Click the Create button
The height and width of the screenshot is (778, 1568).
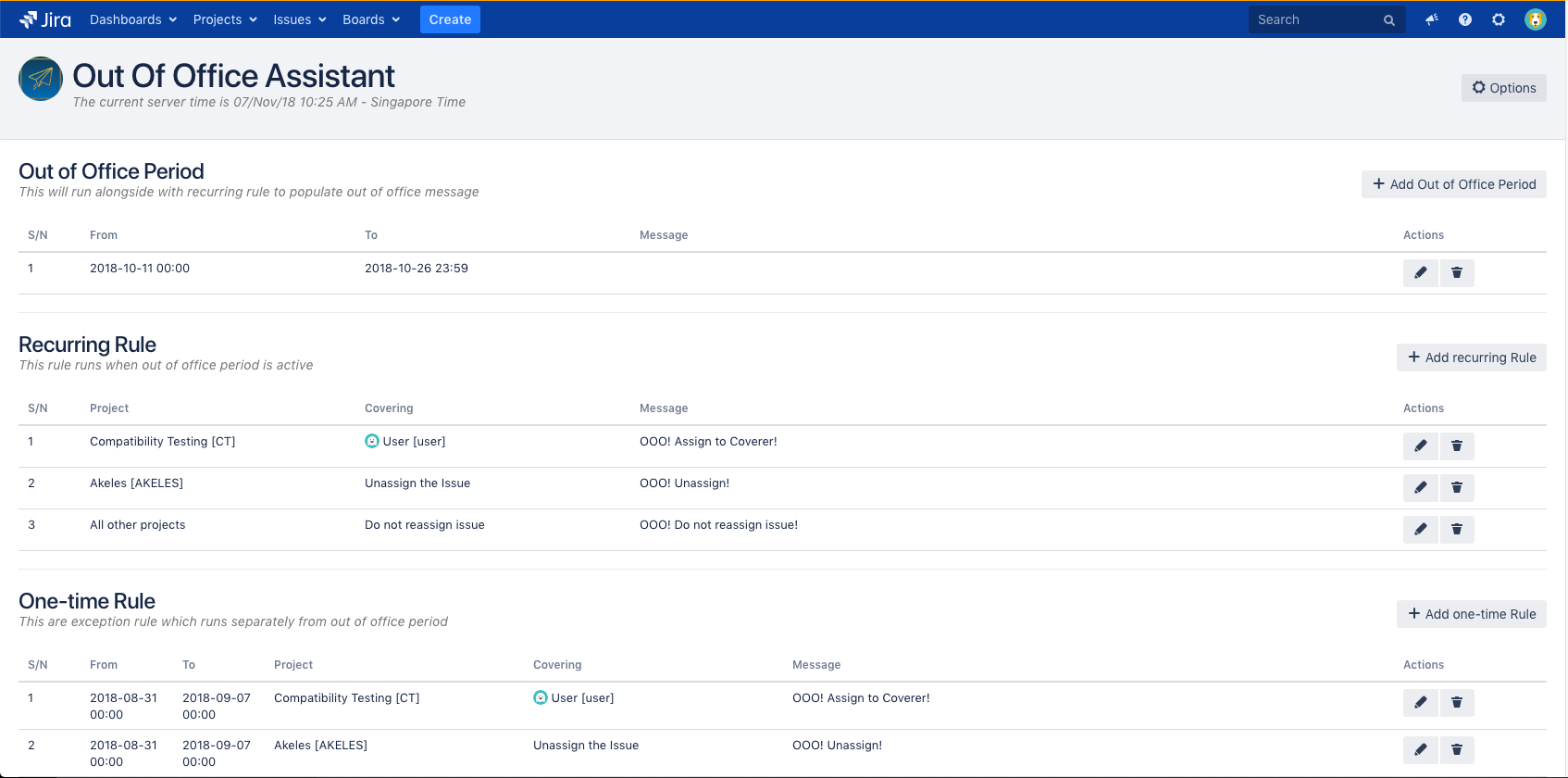[x=450, y=19]
